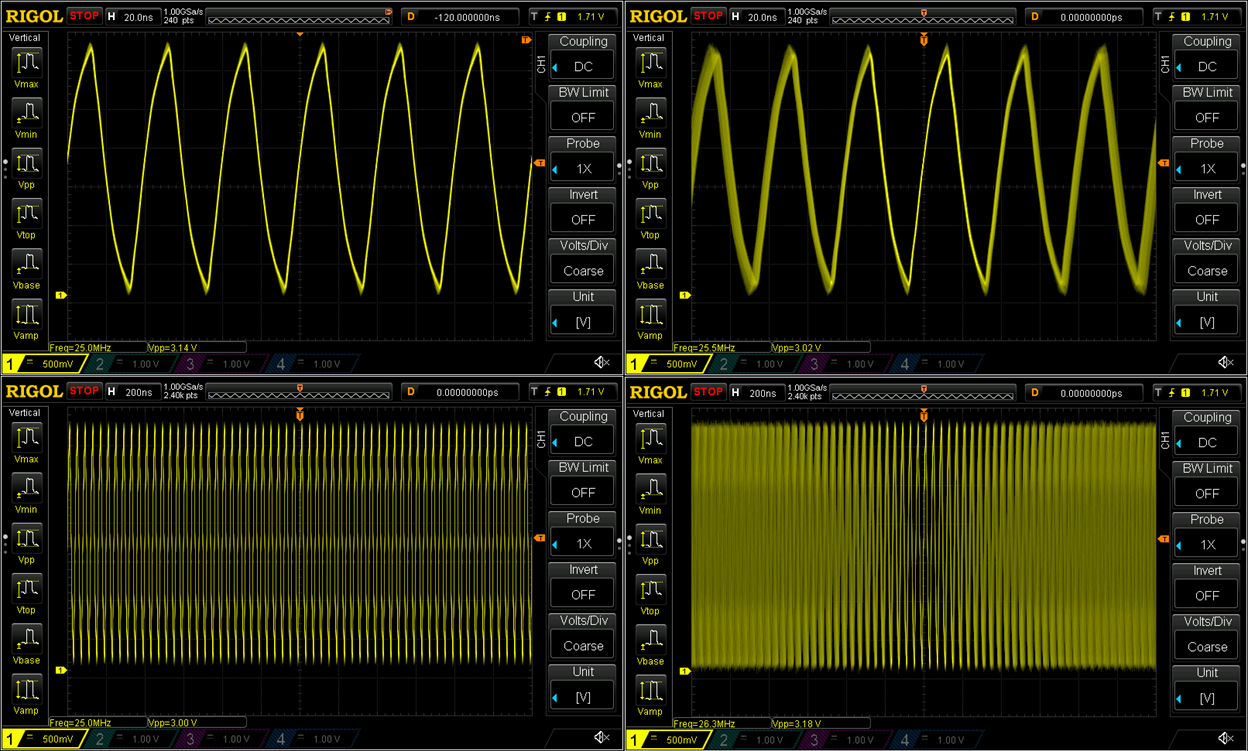Select Vtop icon in bottom-left scope (Vpp=3.00 V)
This screenshot has height=751, width=1248.
pyautogui.click(x=27, y=588)
